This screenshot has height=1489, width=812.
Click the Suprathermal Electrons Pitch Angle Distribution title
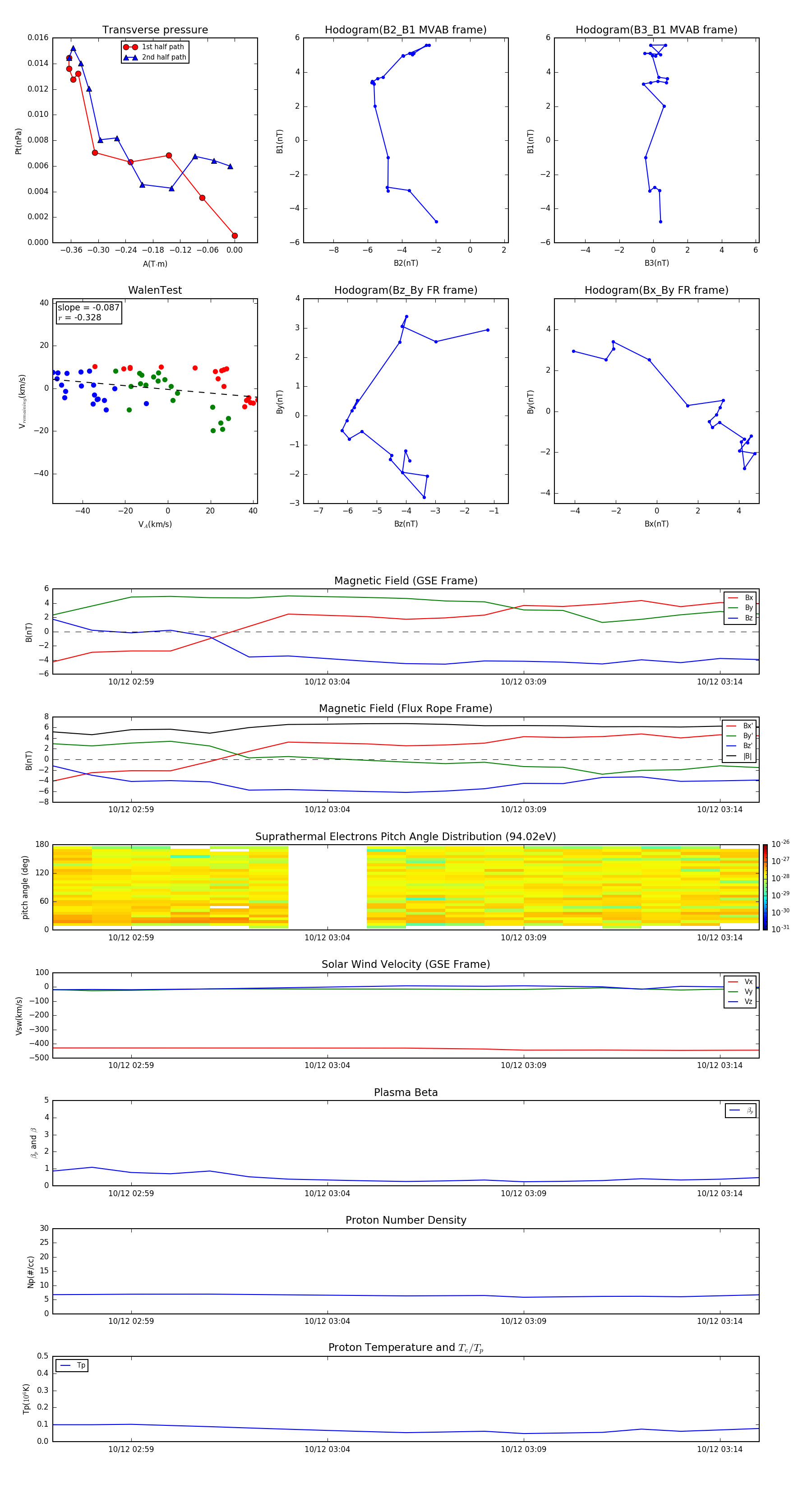click(406, 837)
